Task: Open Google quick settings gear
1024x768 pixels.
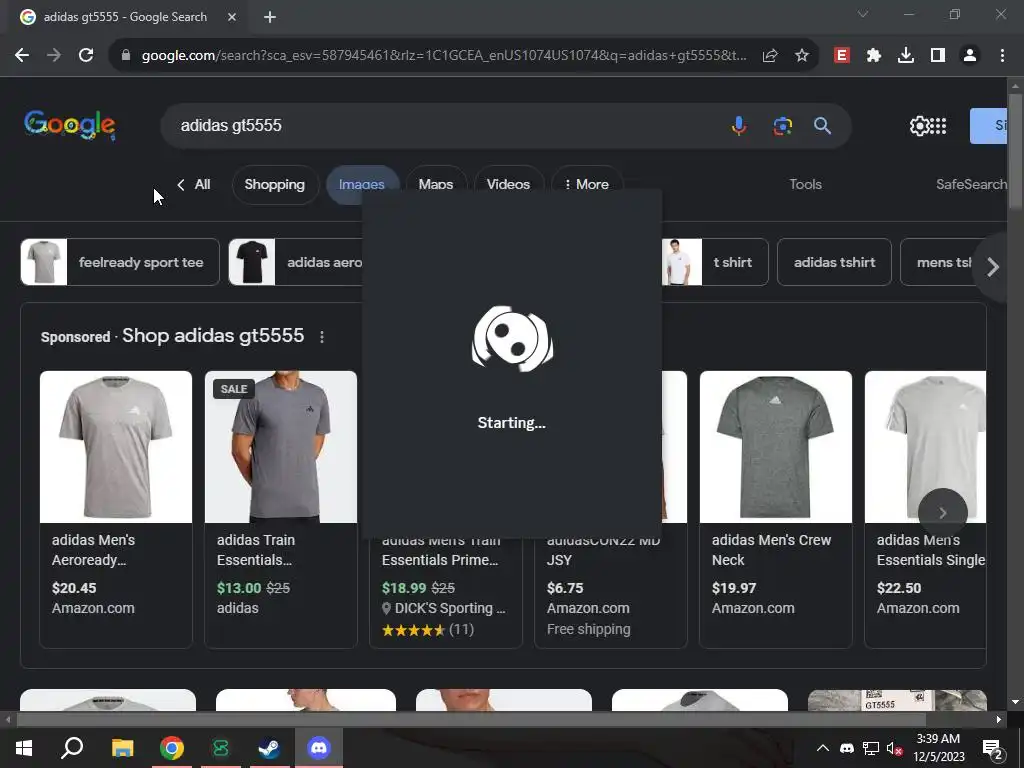Action: [919, 125]
